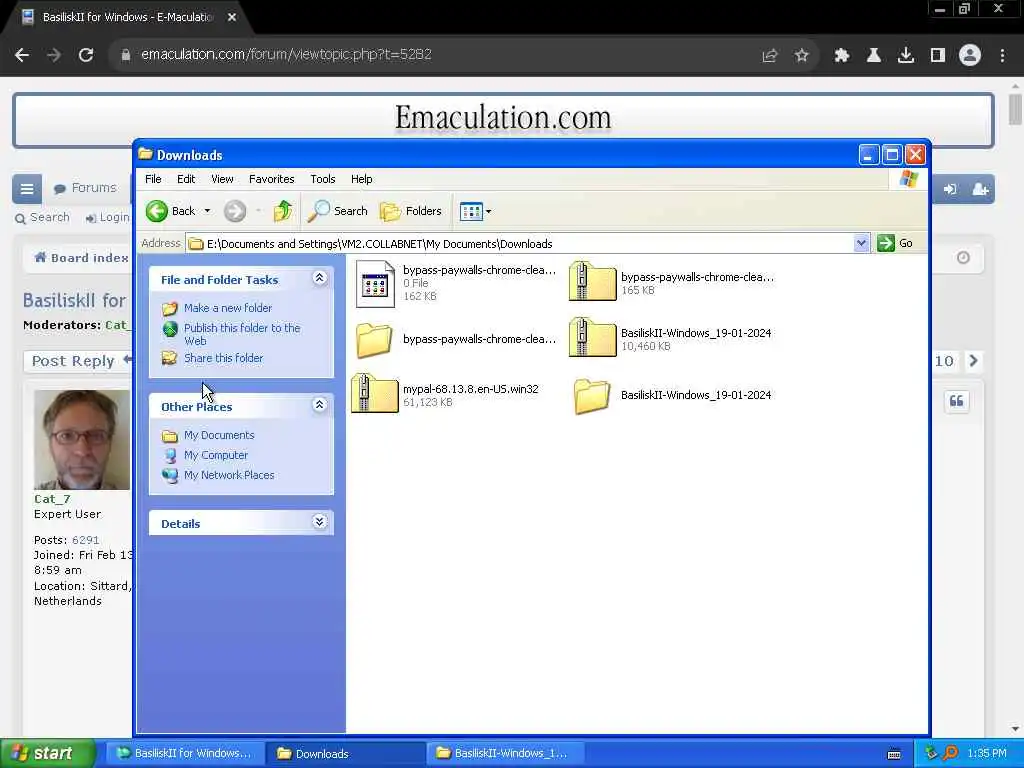Click the mypal-68.13.8.en-US.win32 file name

pyautogui.click(x=470, y=389)
